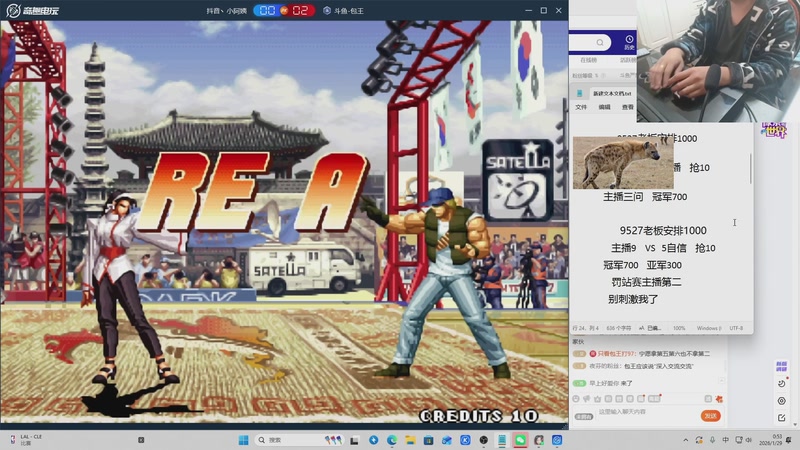The image size is (800, 450).
Task: Click the text line '冠军700 亚军300'
Action: click(x=642, y=265)
